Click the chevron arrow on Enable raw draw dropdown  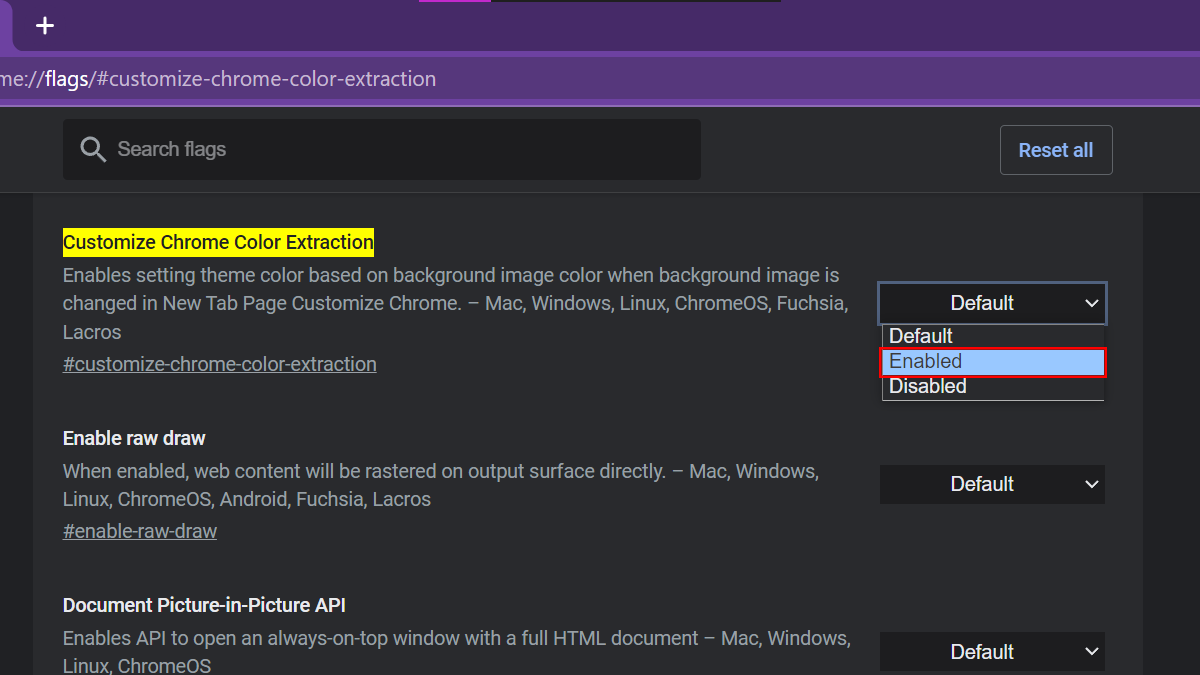[1091, 485]
